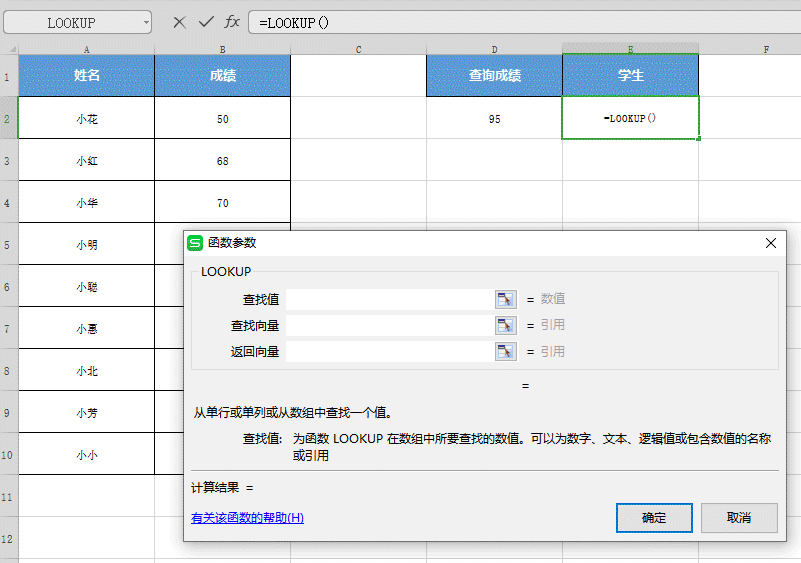Click the select-all corner of the sheet
801x563 pixels.
tap(9, 49)
